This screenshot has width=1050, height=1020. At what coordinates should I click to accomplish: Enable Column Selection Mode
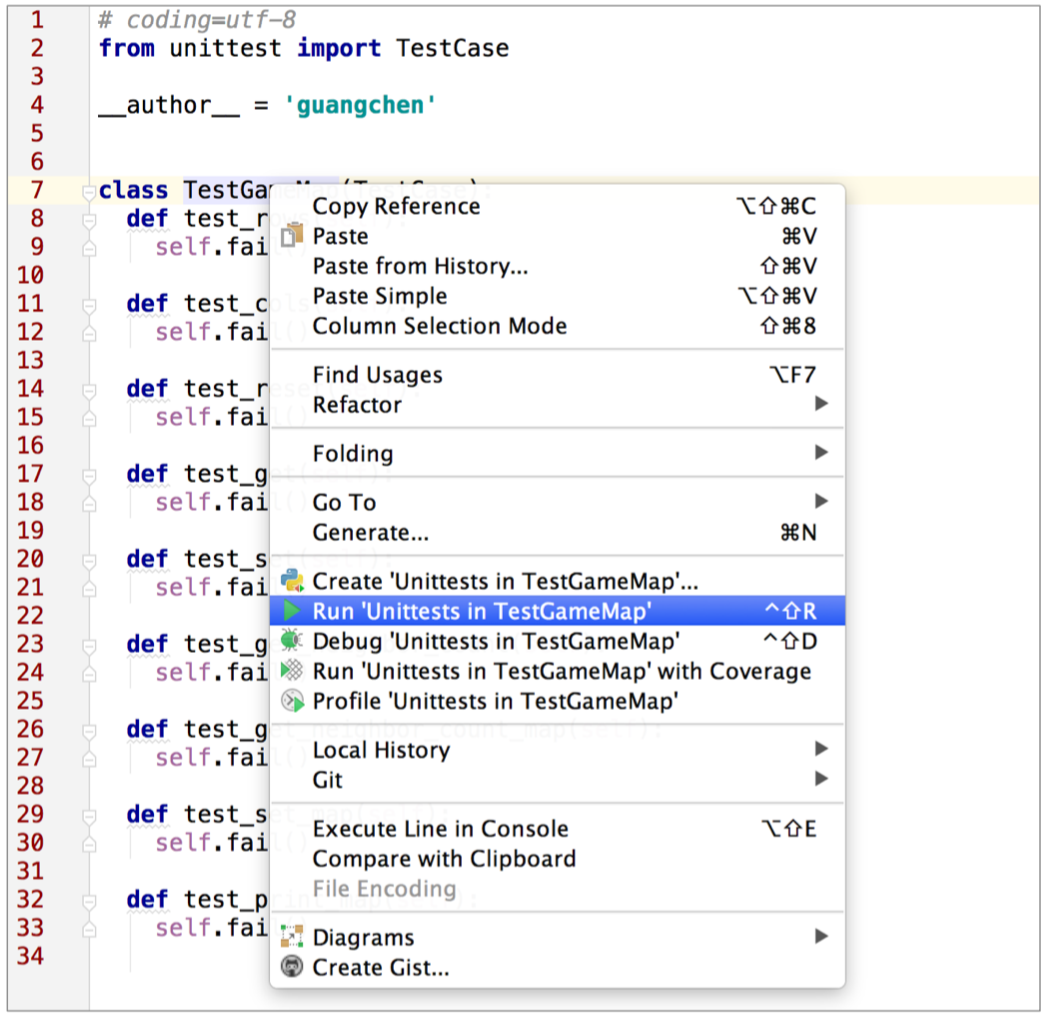pyautogui.click(x=557, y=326)
